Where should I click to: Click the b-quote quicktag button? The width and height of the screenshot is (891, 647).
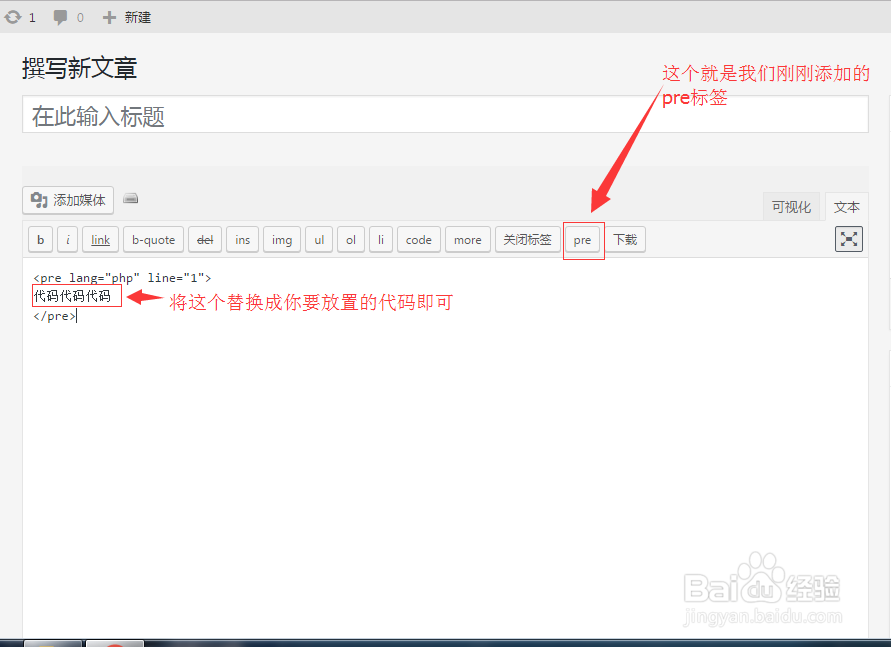tap(153, 240)
